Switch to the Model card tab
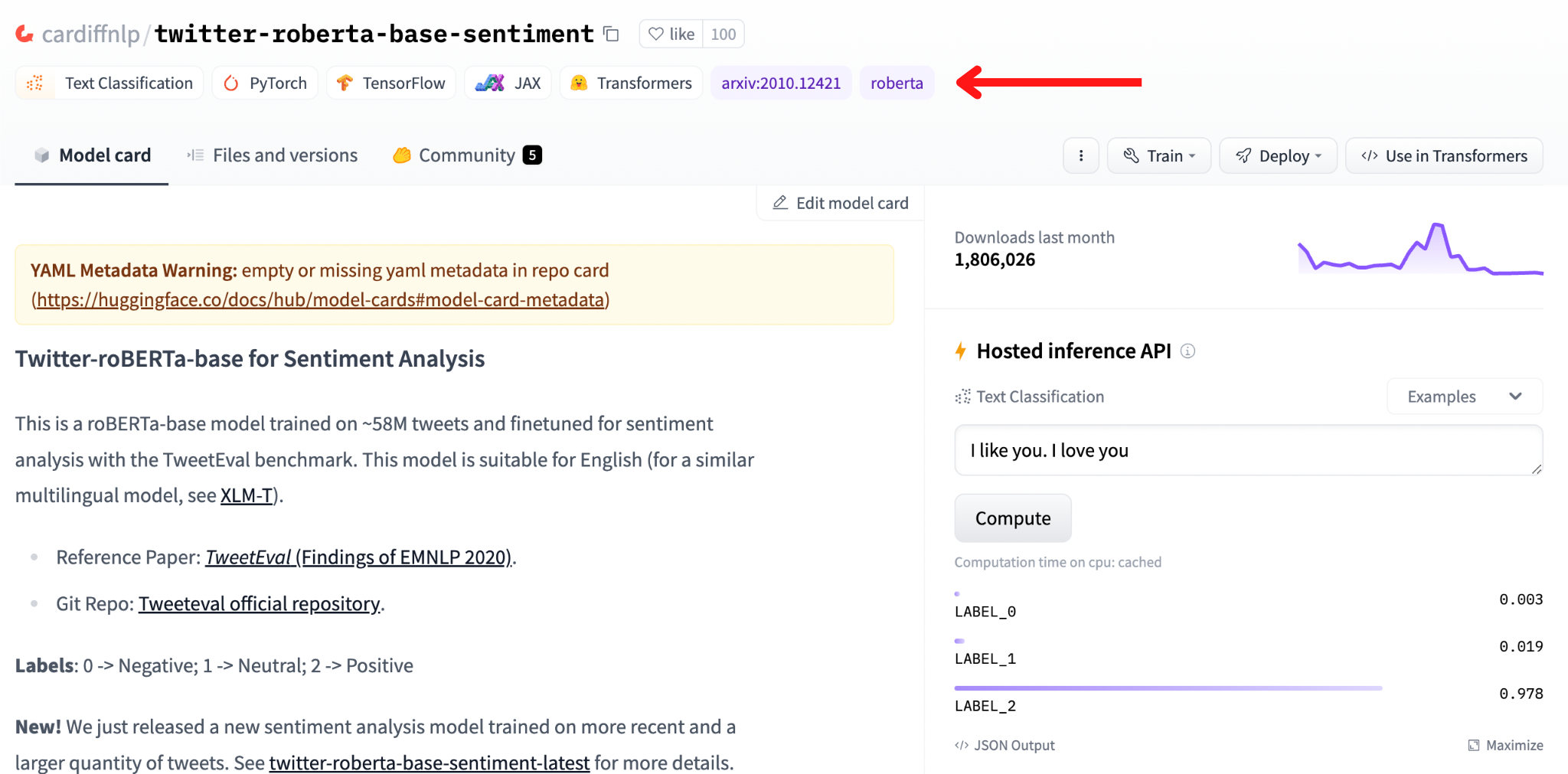 [92, 155]
